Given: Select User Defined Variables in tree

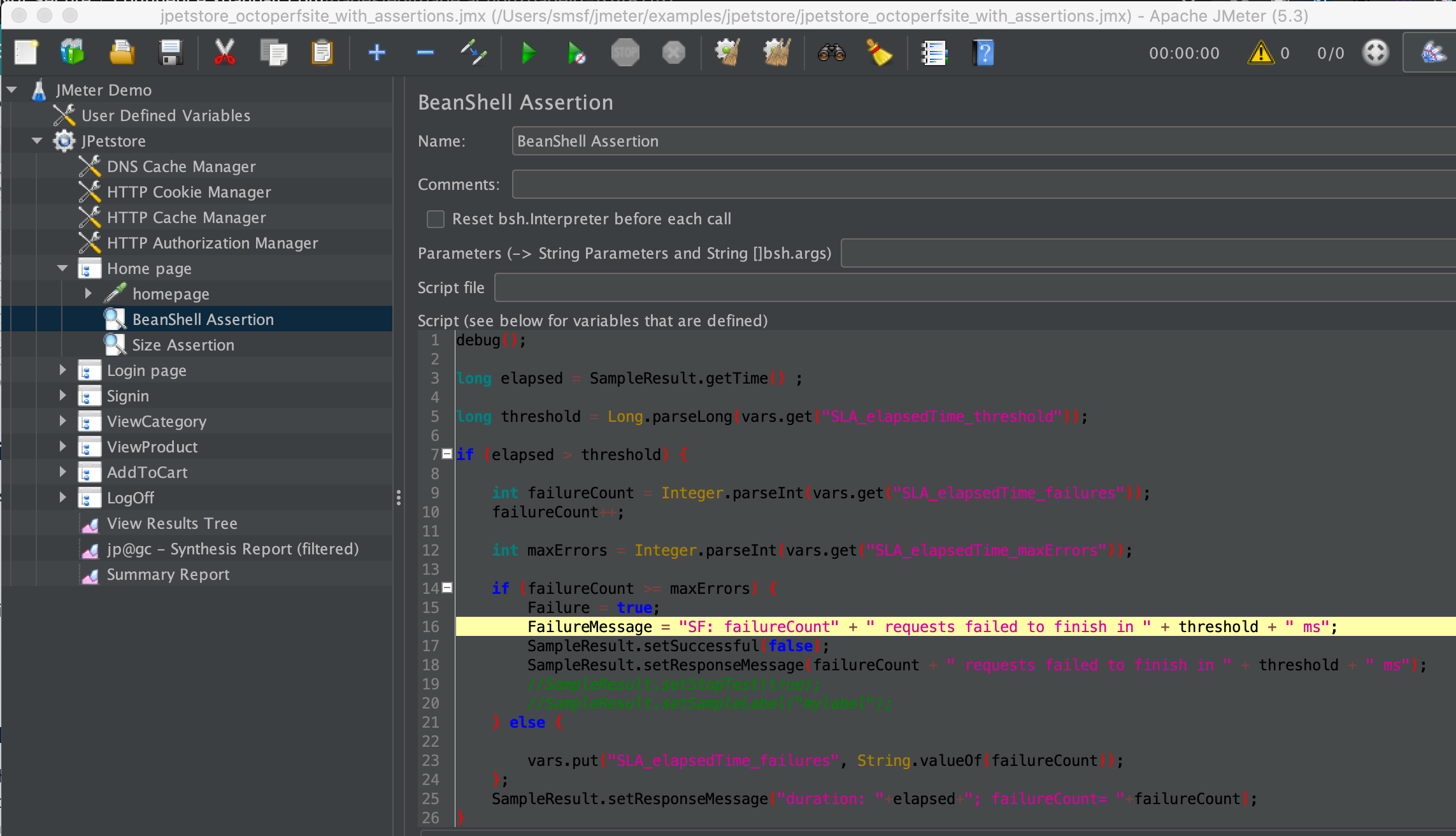Looking at the screenshot, I should [x=166, y=115].
